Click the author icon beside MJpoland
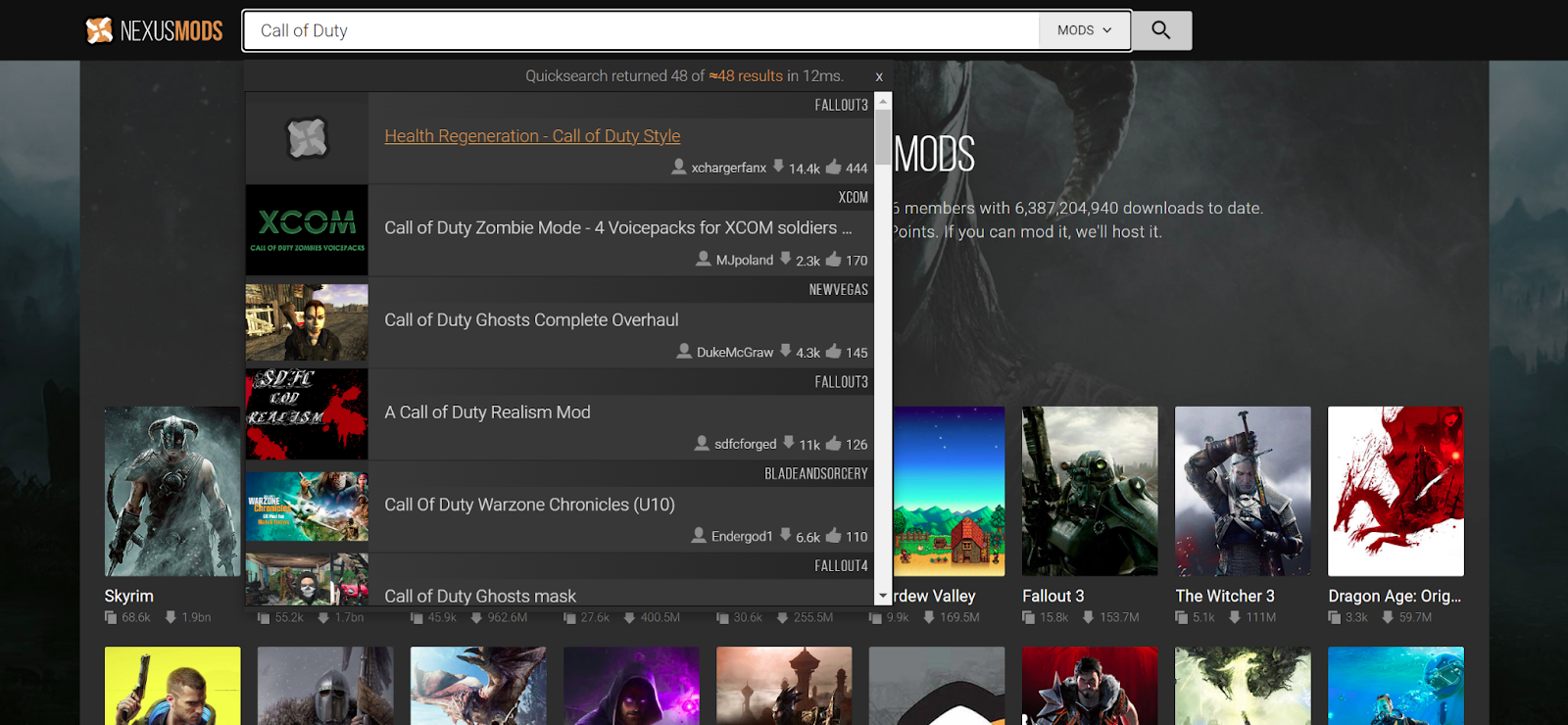 coord(703,259)
